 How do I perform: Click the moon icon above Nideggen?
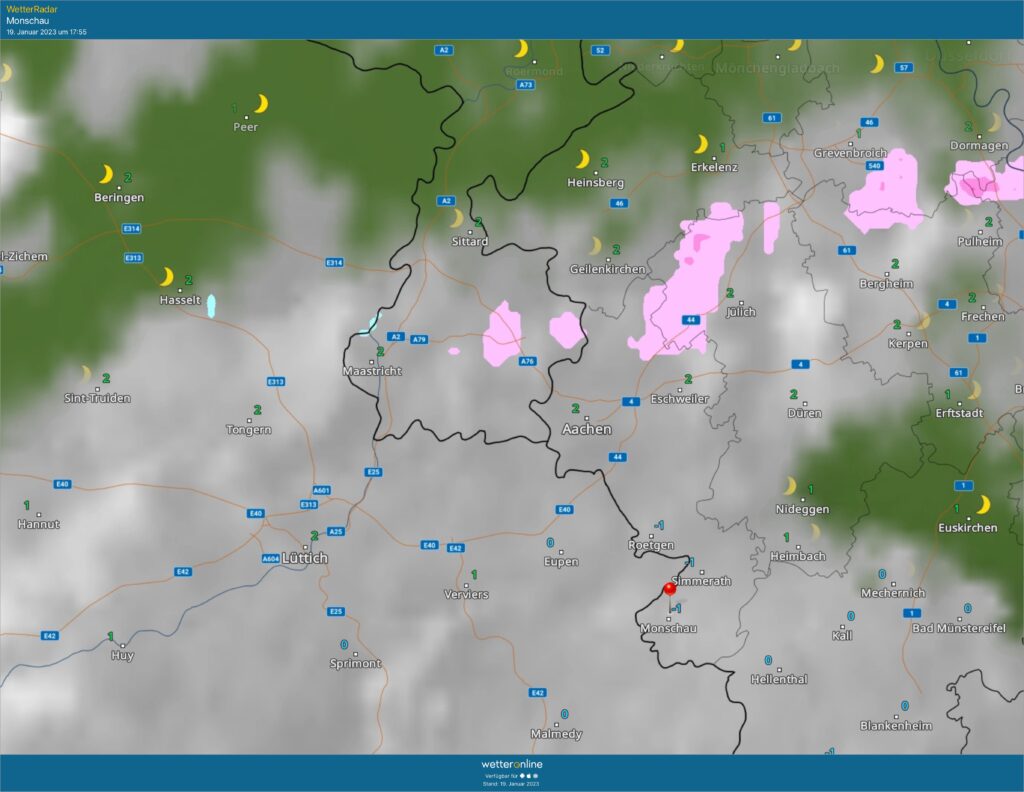click(790, 486)
